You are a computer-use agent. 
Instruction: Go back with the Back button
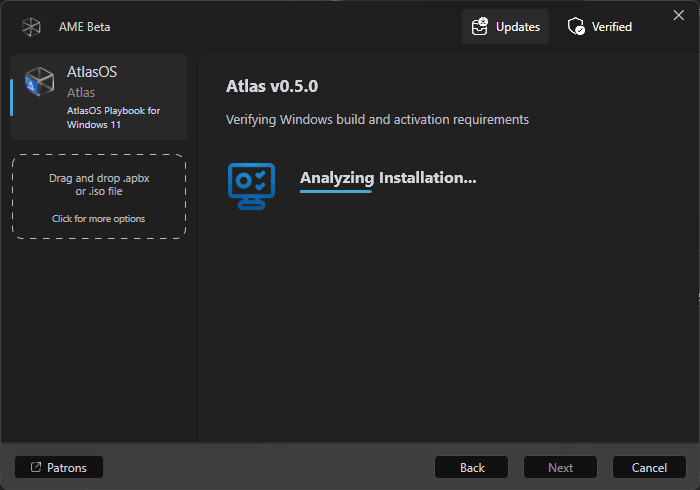tap(471, 467)
